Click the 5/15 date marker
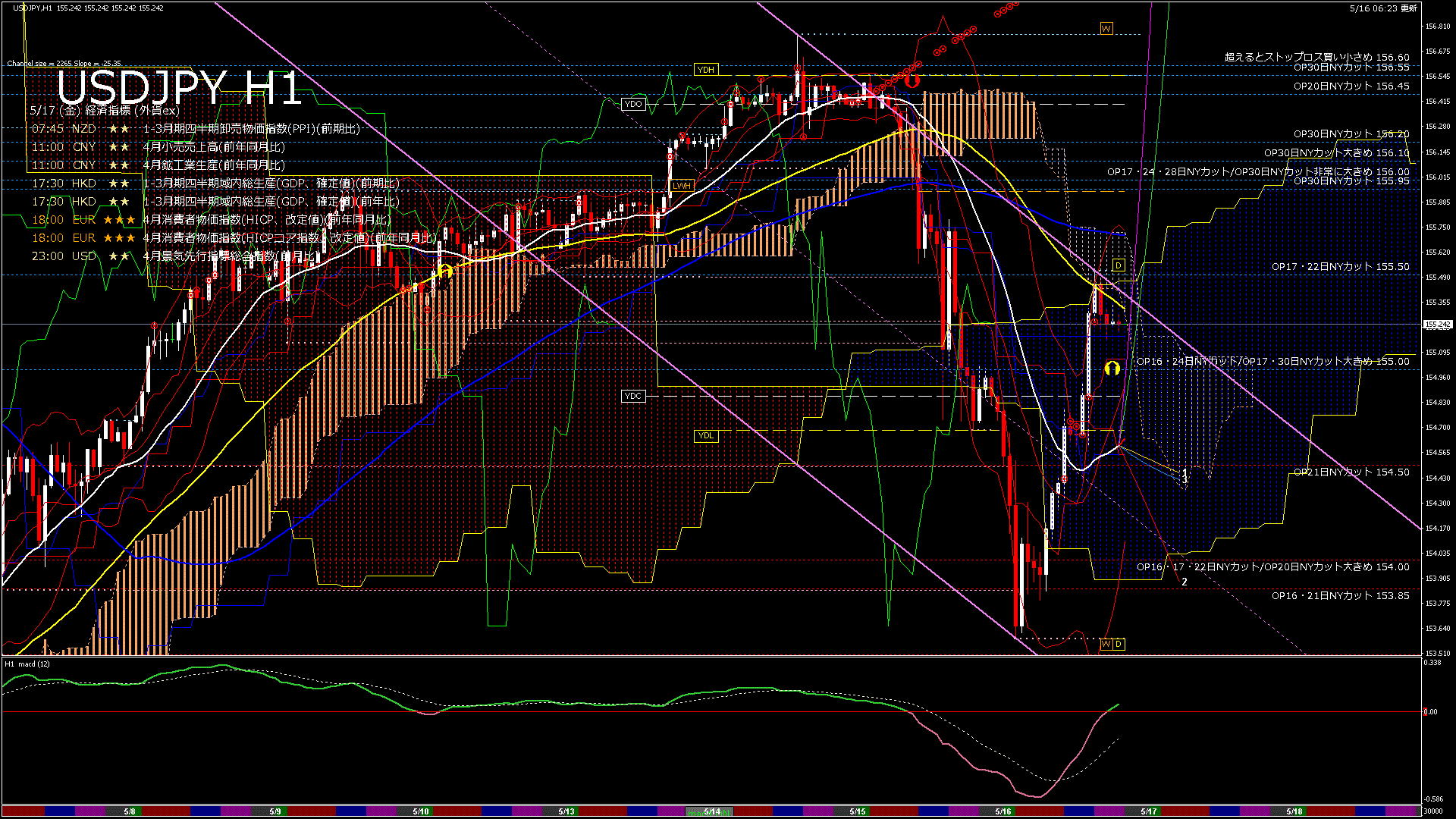This screenshot has width=1456, height=819. [858, 811]
